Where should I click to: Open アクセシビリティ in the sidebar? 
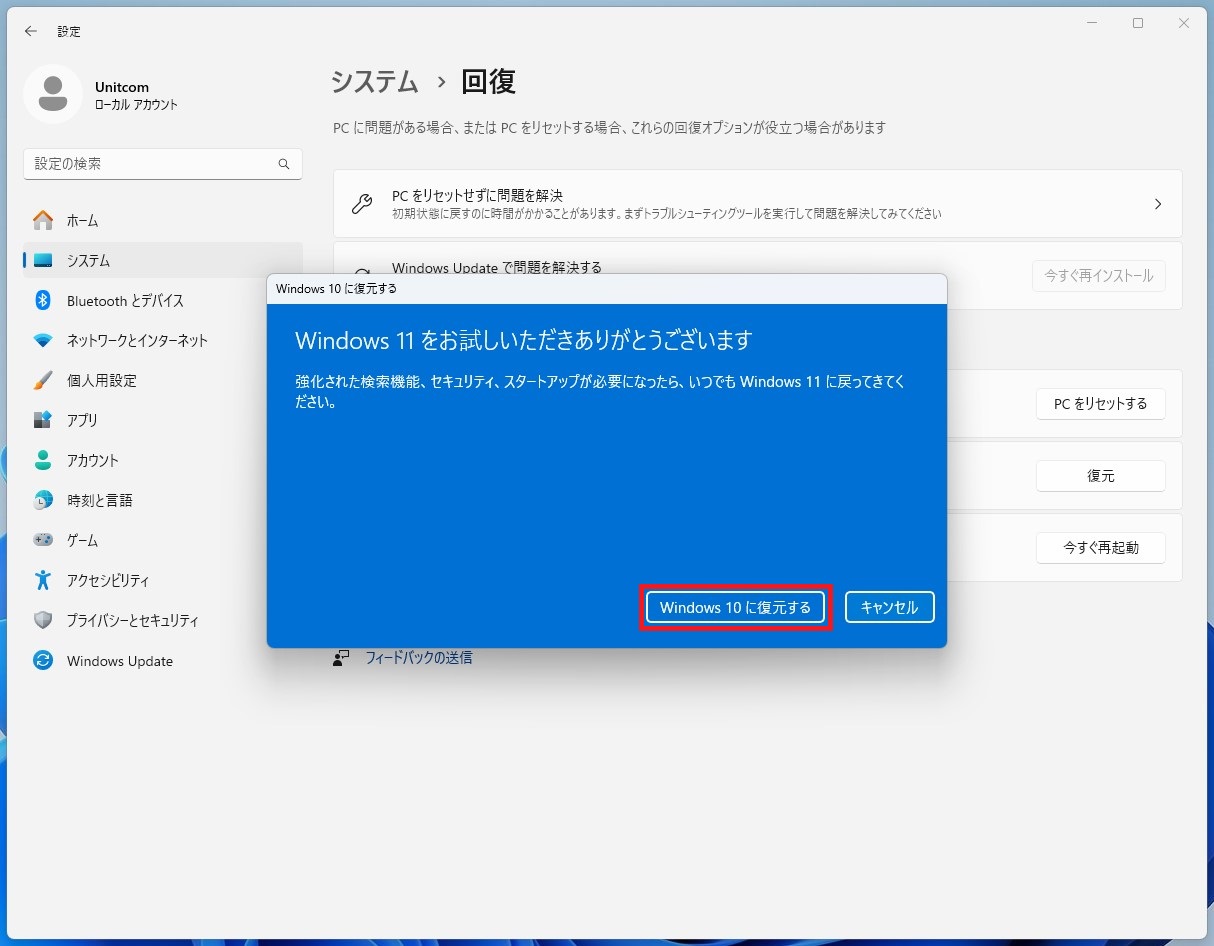(108, 580)
